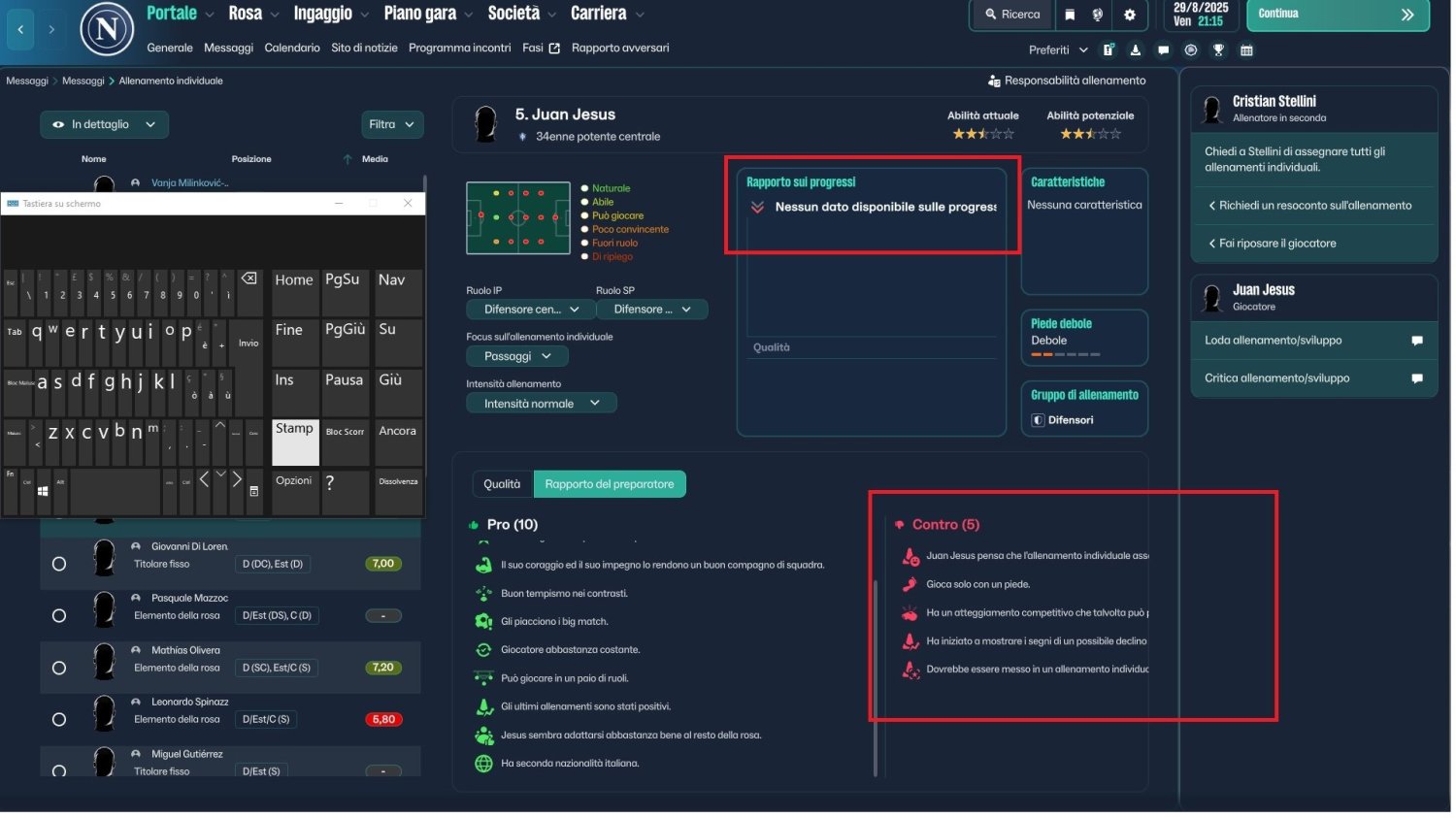
Task: Click the question mark help key on keyboard
Action: click(345, 493)
